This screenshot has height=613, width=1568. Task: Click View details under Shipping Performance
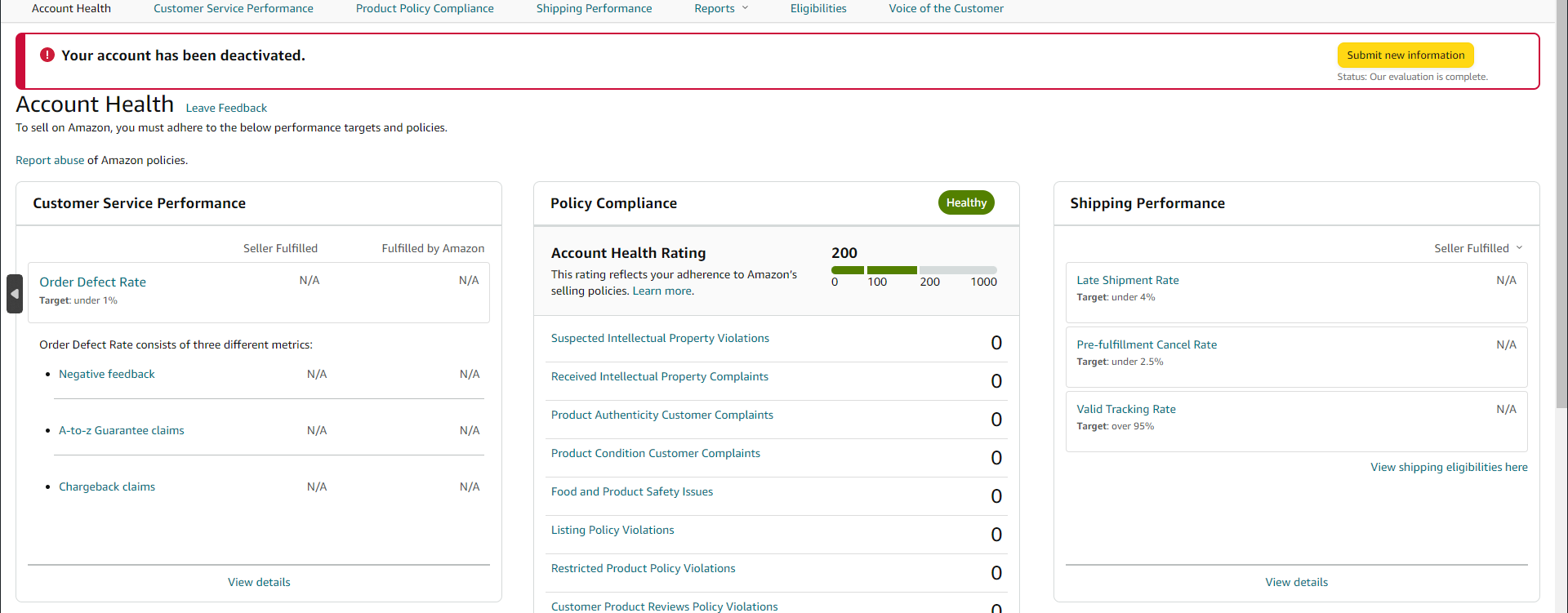coord(1297,582)
